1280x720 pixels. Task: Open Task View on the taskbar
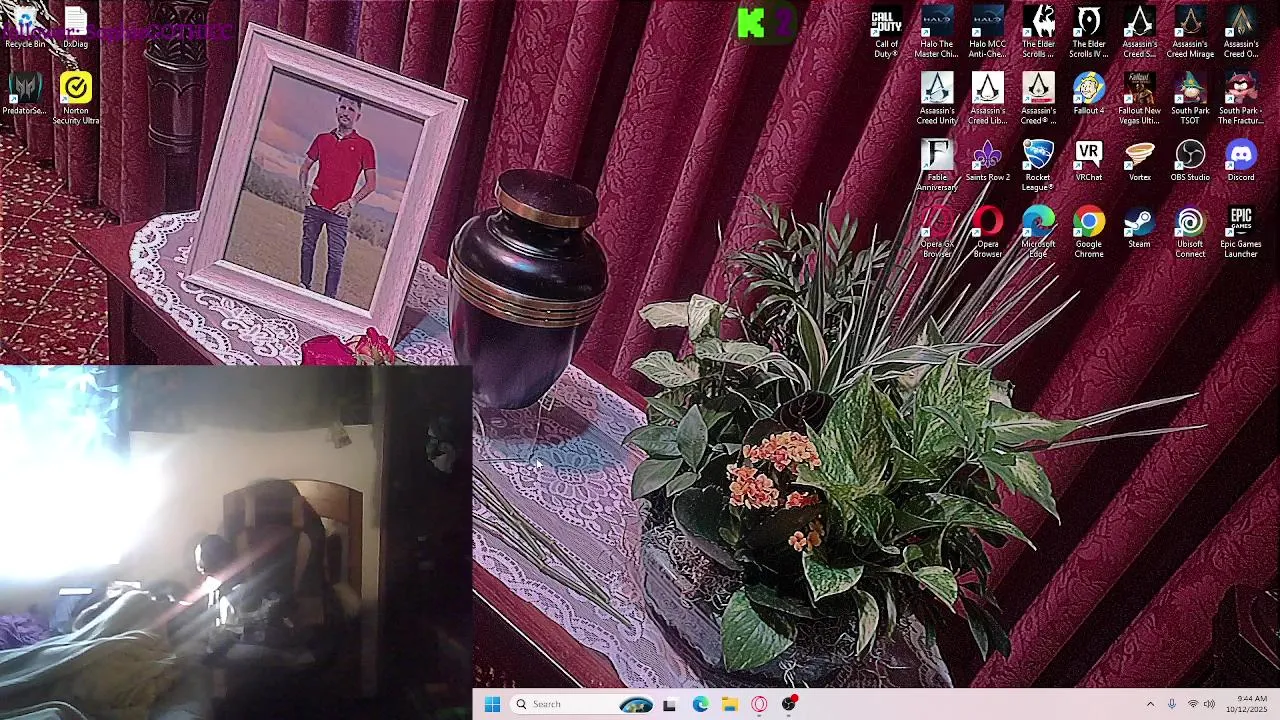point(669,704)
